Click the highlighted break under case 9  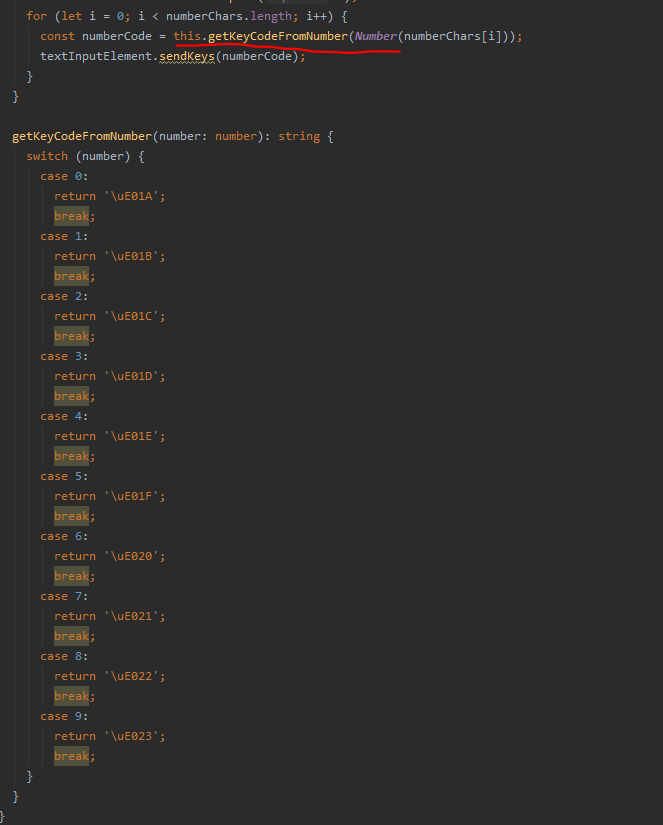[x=72, y=756]
